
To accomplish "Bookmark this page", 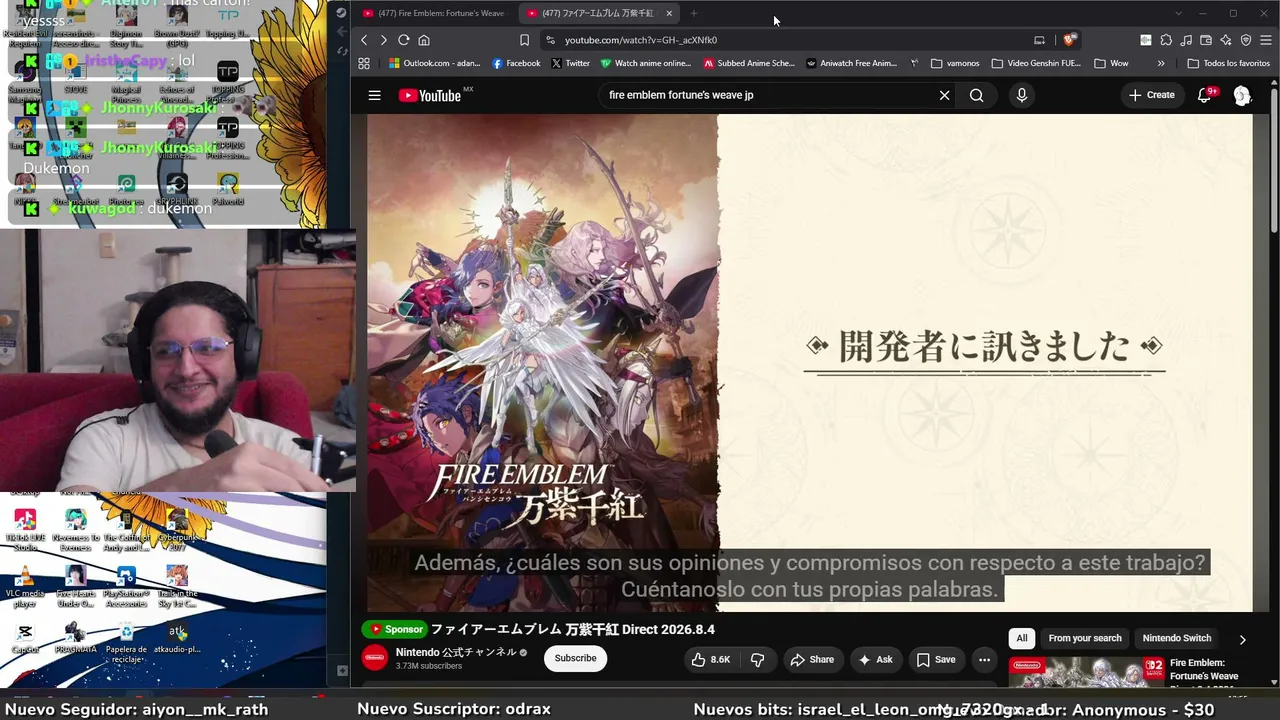I will (524, 40).
